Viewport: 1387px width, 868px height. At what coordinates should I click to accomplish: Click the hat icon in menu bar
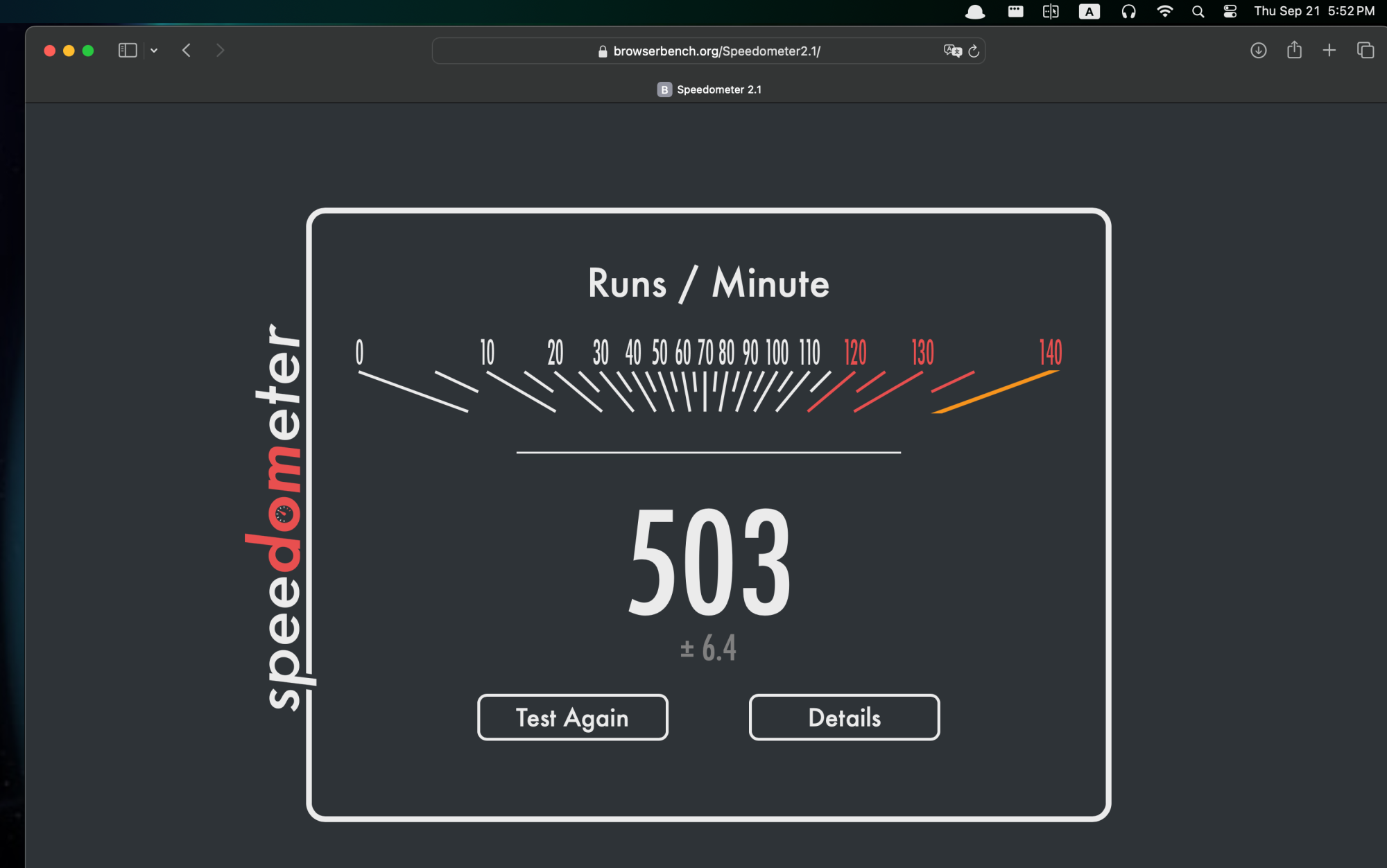pos(975,12)
